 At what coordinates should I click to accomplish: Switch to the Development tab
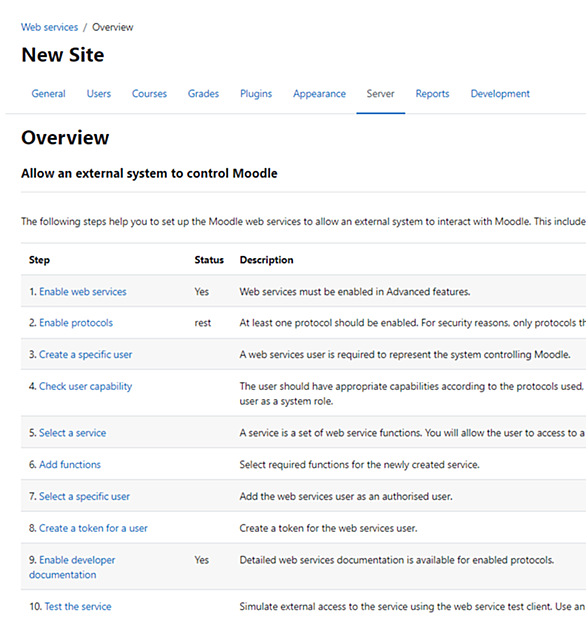point(500,94)
